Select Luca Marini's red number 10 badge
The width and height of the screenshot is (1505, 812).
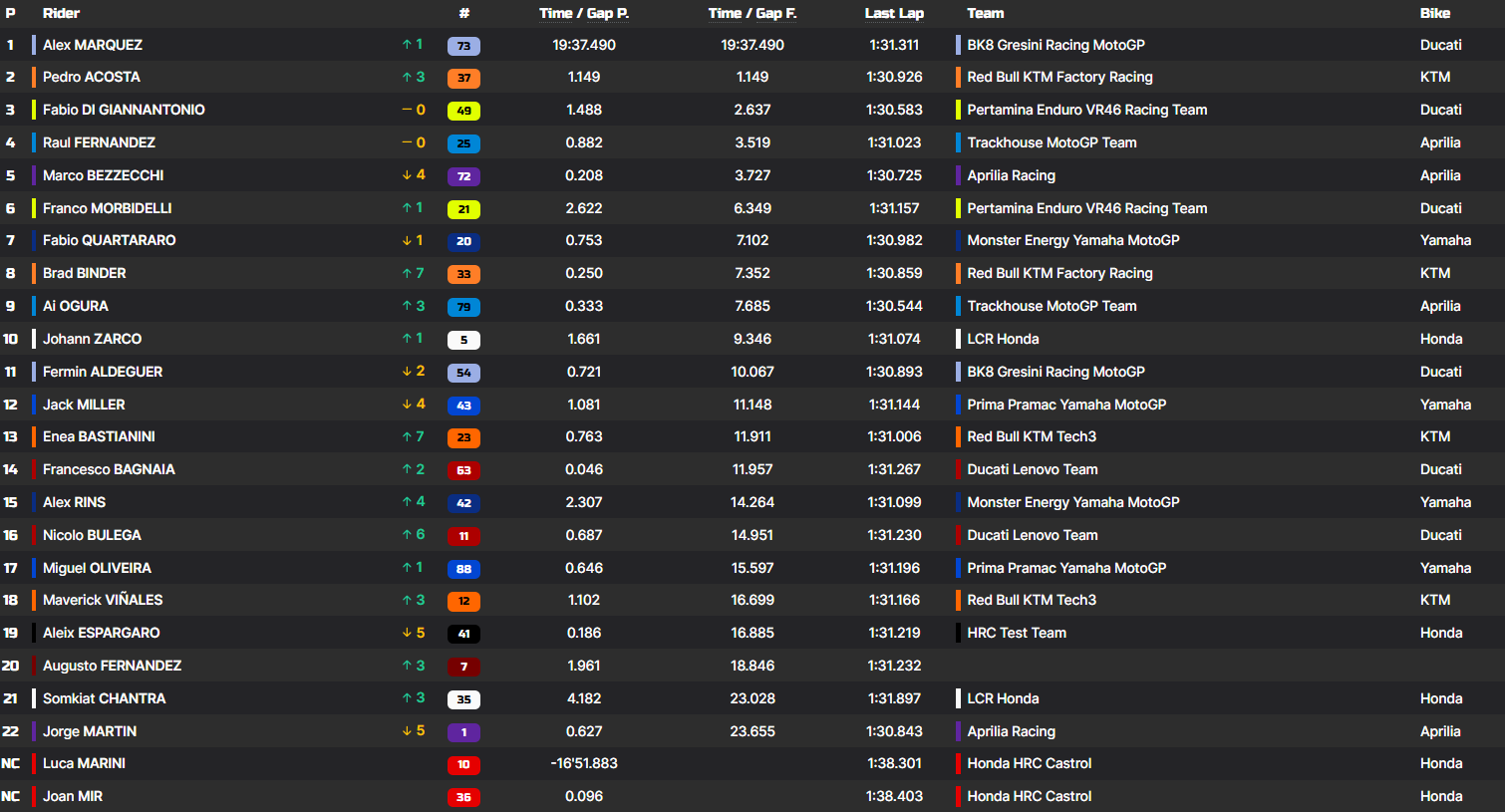[x=463, y=764]
